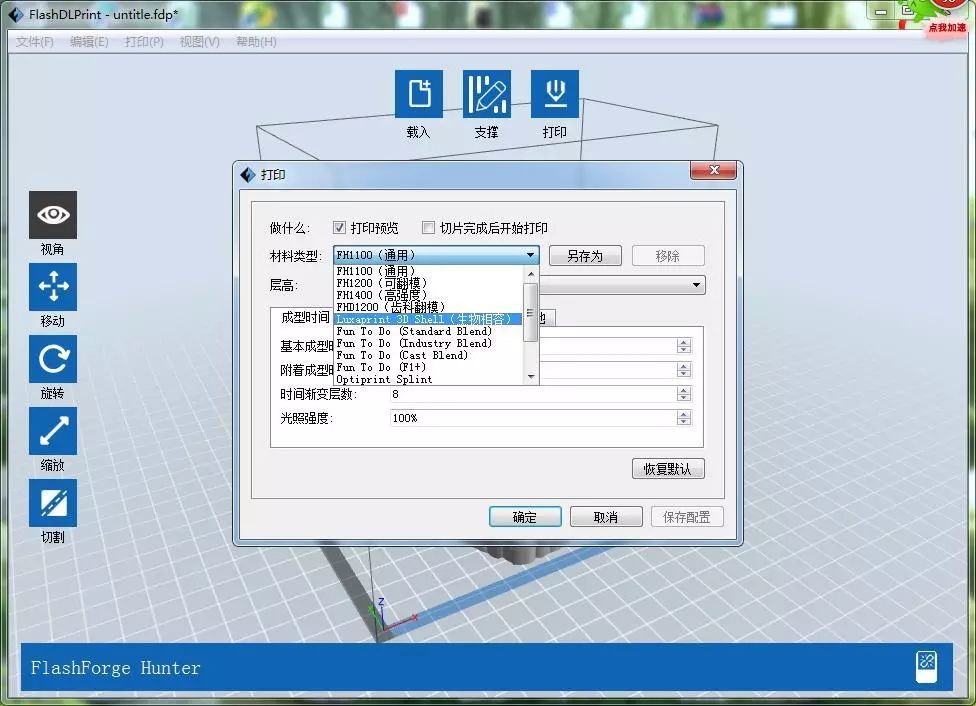Select the 旋转 (Rotate) tool
976x706 pixels.
coord(53,359)
